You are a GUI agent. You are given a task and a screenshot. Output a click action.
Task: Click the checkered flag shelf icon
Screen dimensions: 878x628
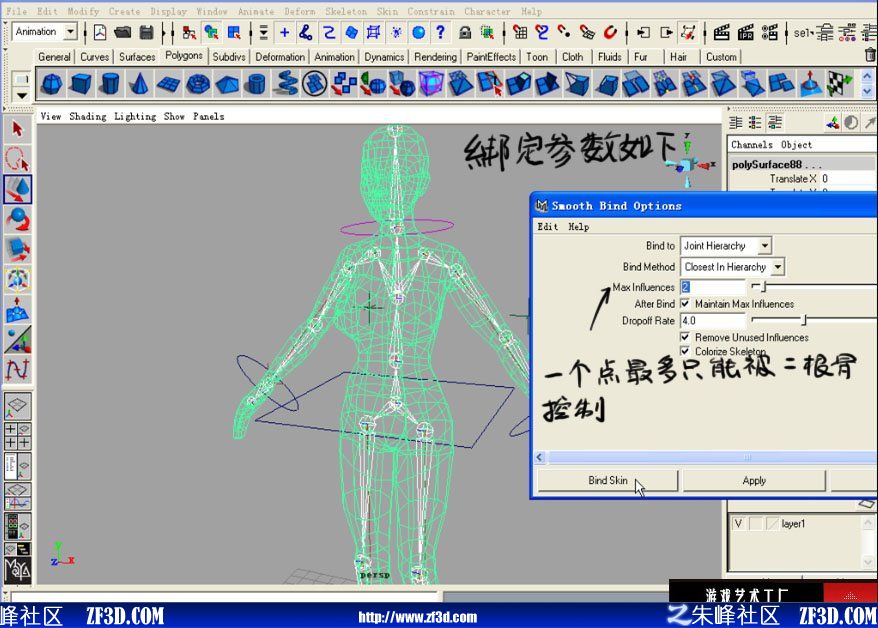(x=840, y=84)
